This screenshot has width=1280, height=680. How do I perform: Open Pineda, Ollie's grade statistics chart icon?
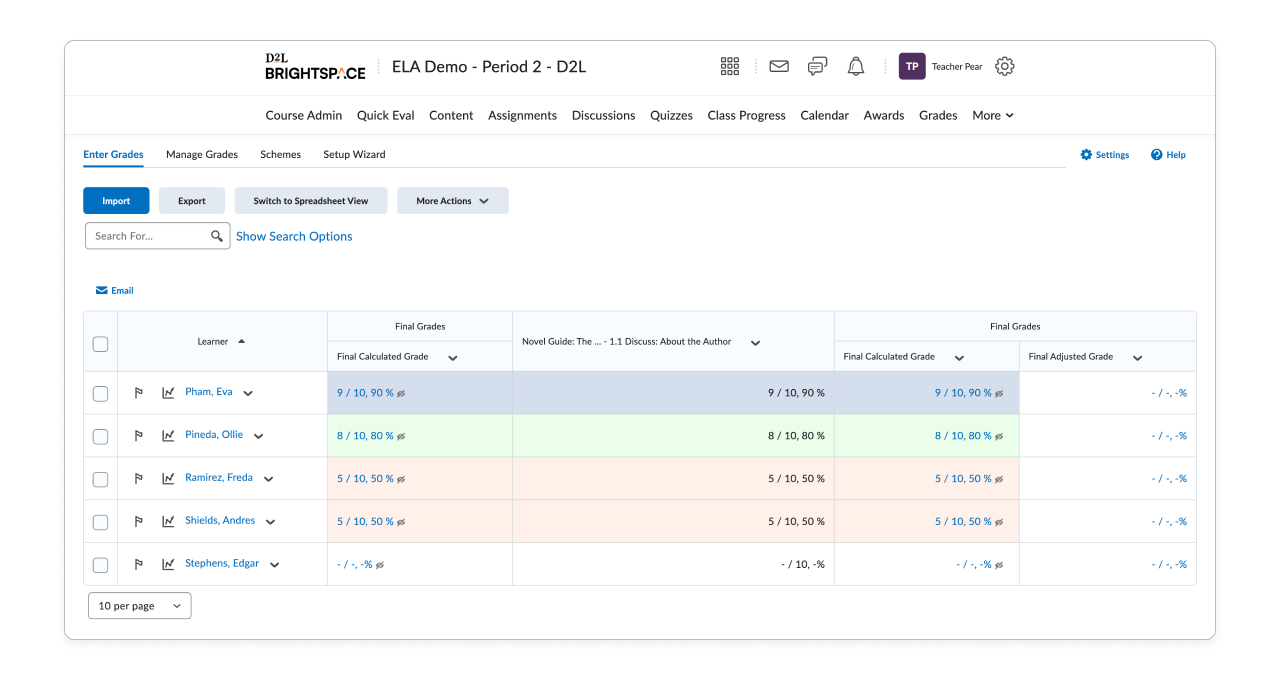tap(168, 435)
